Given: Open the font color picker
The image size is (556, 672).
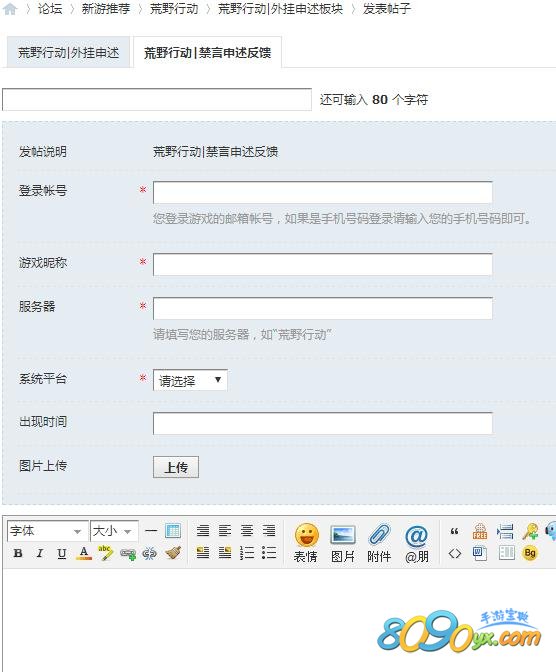Looking at the screenshot, I should 84,553.
